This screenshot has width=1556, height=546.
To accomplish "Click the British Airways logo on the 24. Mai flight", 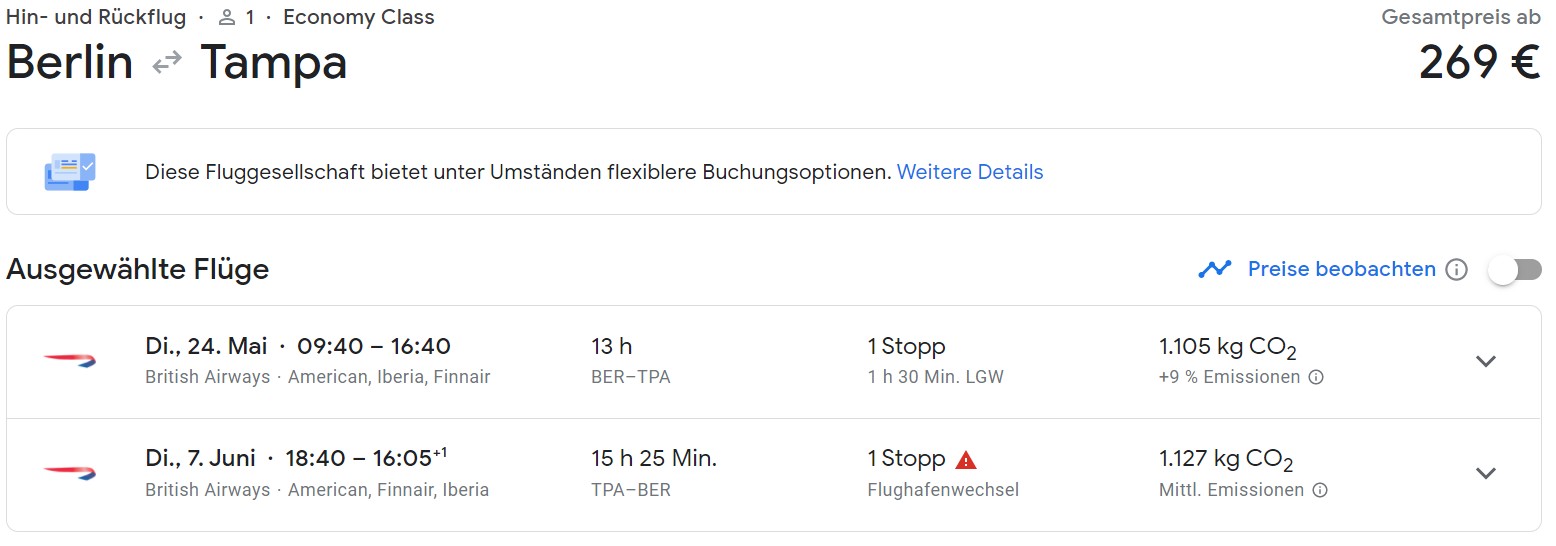I will pos(69,361).
